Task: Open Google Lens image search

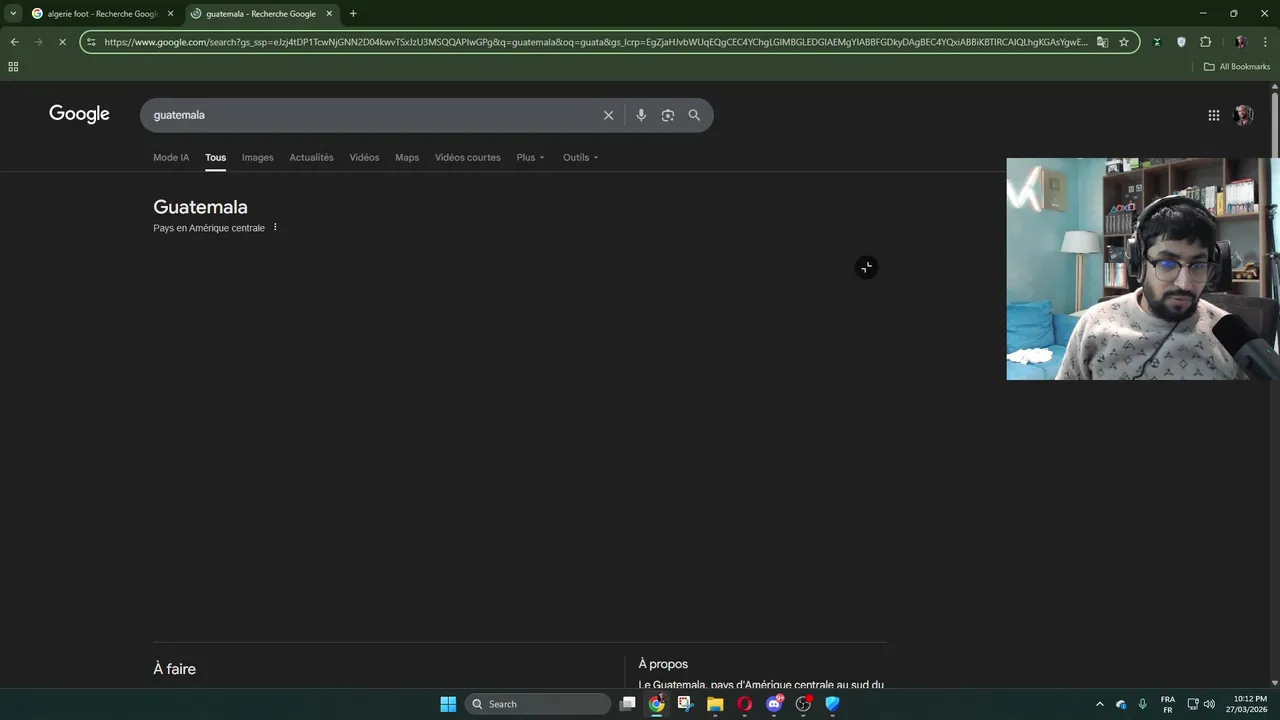Action: click(x=668, y=115)
